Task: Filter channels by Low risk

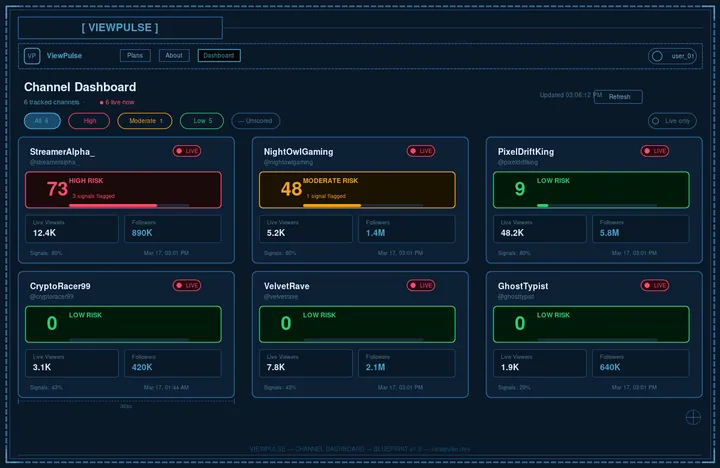Action: click(201, 121)
